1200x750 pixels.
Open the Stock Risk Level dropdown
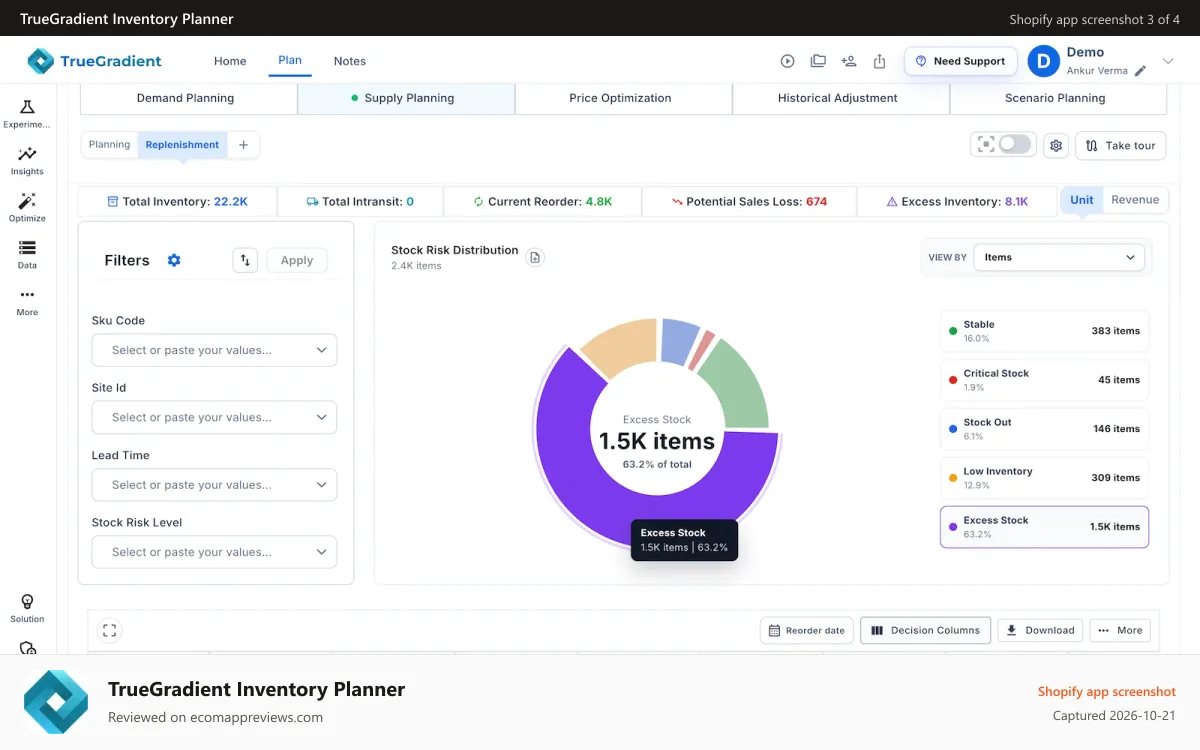coord(214,552)
